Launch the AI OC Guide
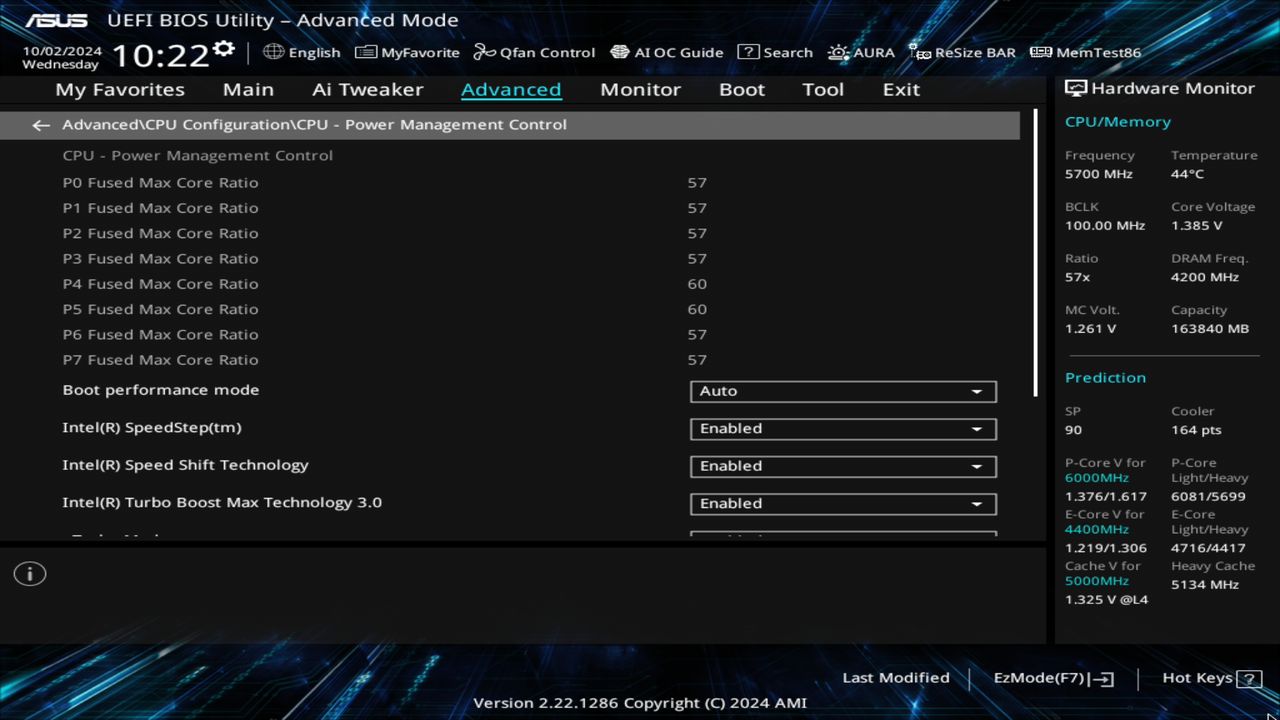 tap(667, 52)
